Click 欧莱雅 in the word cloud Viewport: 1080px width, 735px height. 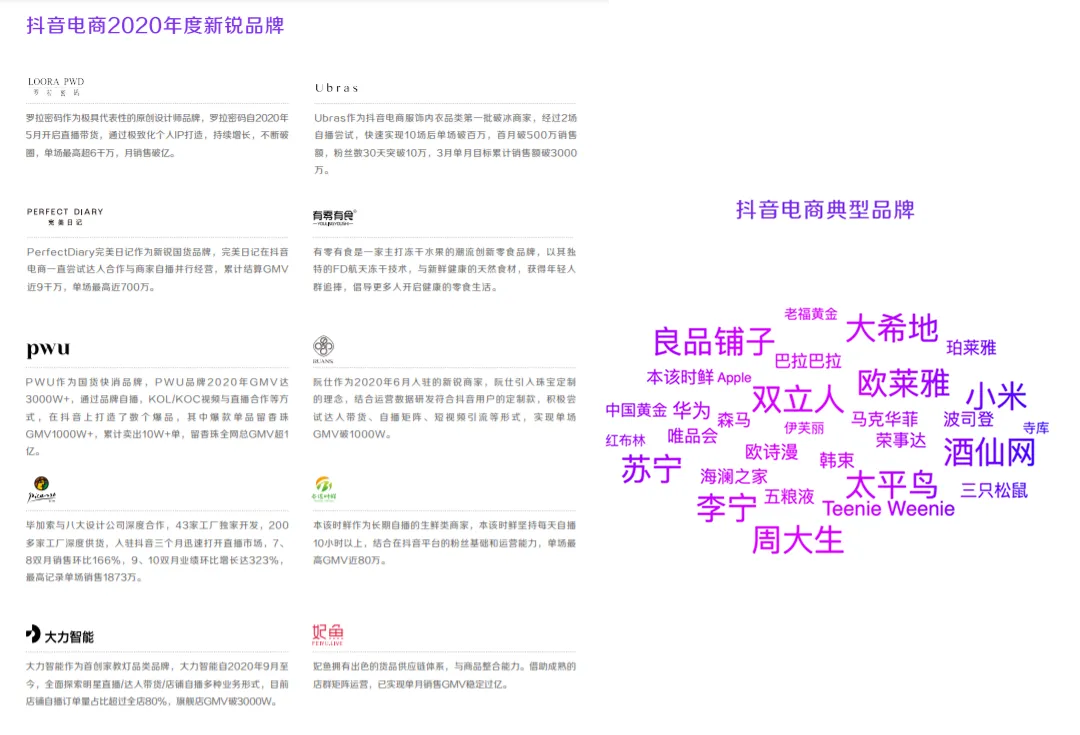(904, 383)
